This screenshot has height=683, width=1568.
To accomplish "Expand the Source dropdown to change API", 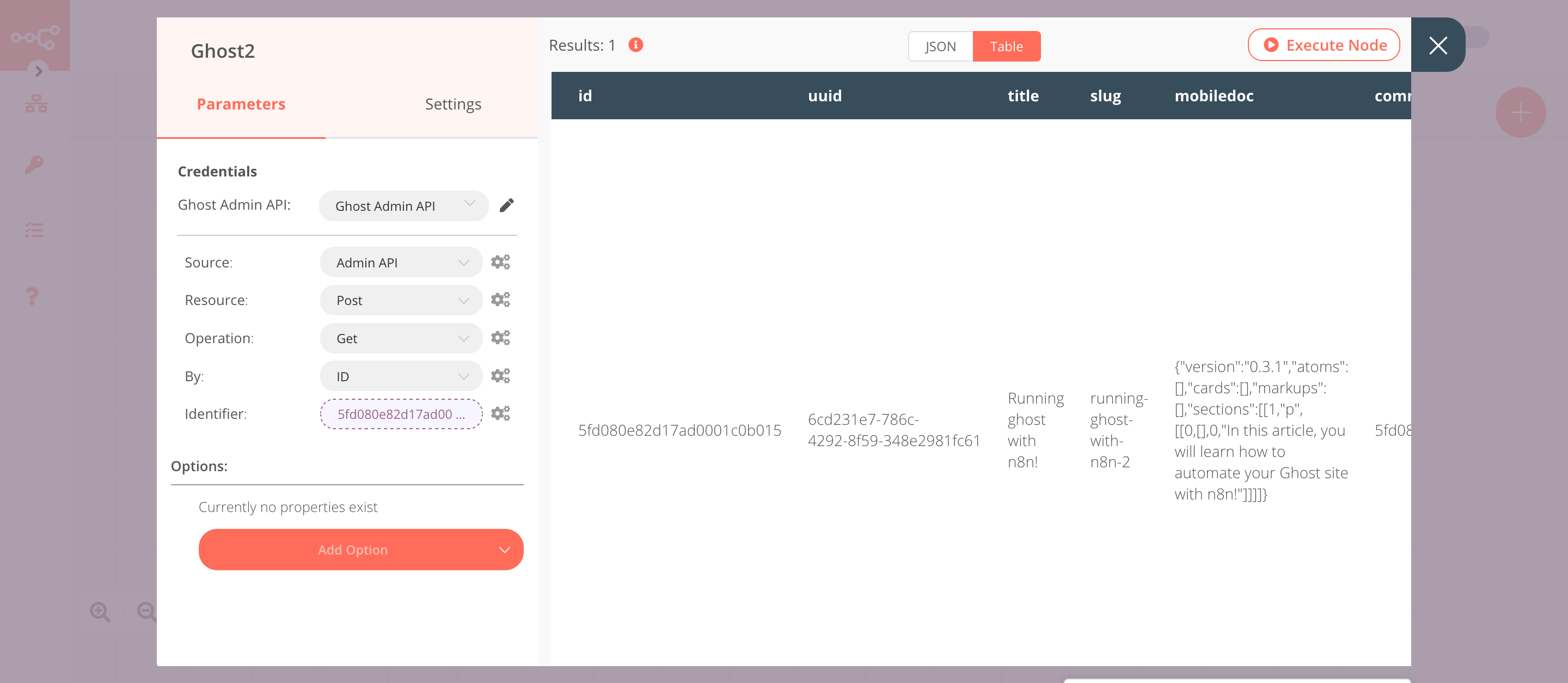I will coord(398,262).
